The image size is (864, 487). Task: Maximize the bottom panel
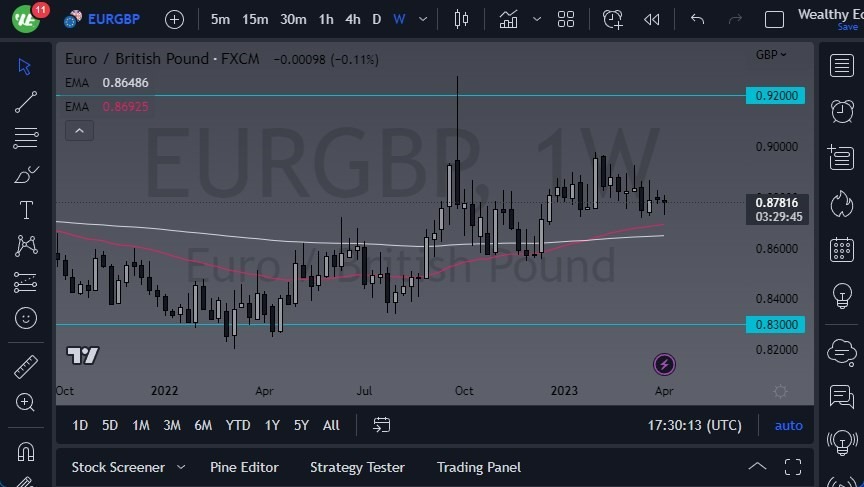[x=793, y=467]
